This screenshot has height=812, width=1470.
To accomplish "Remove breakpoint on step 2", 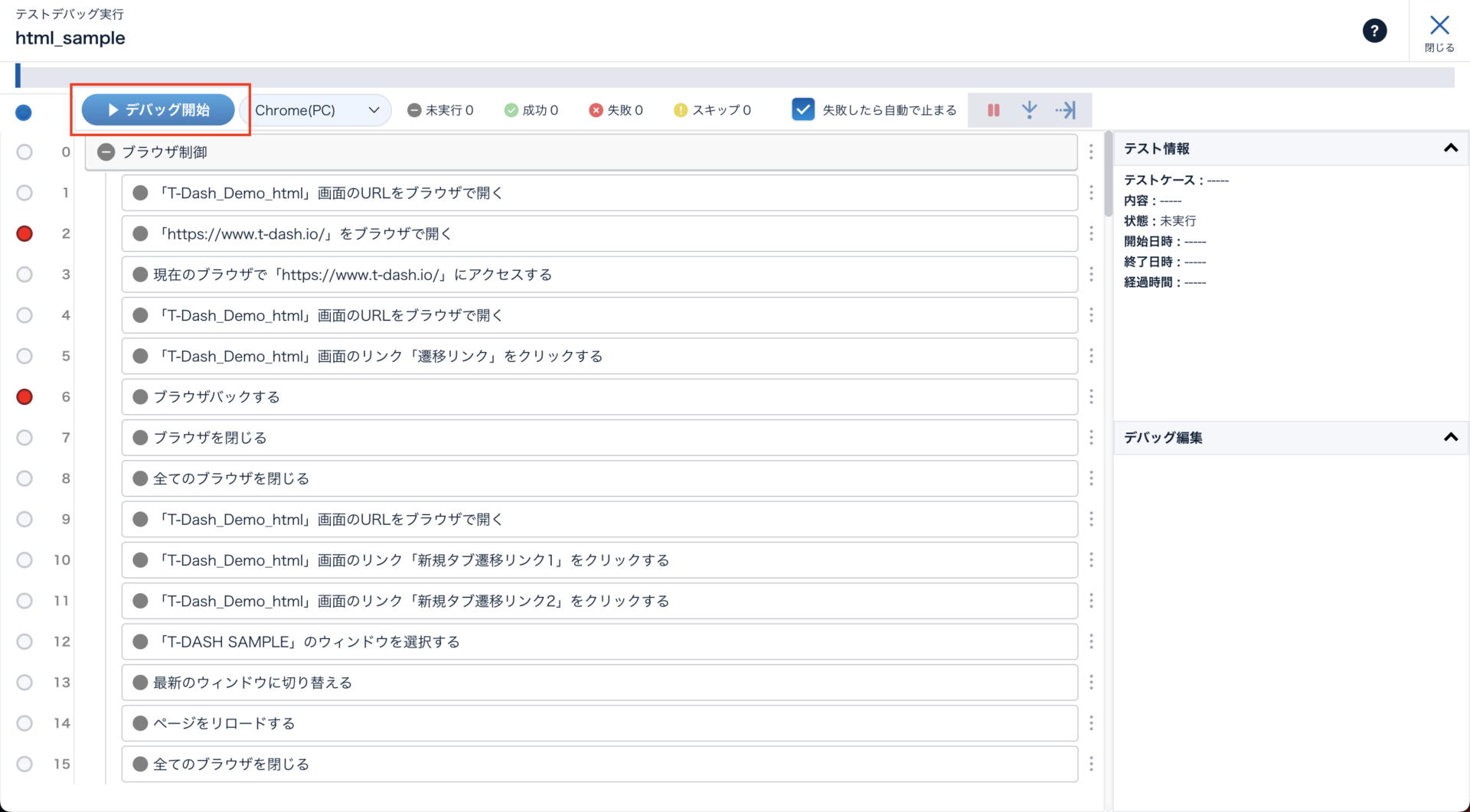I will 24,233.
